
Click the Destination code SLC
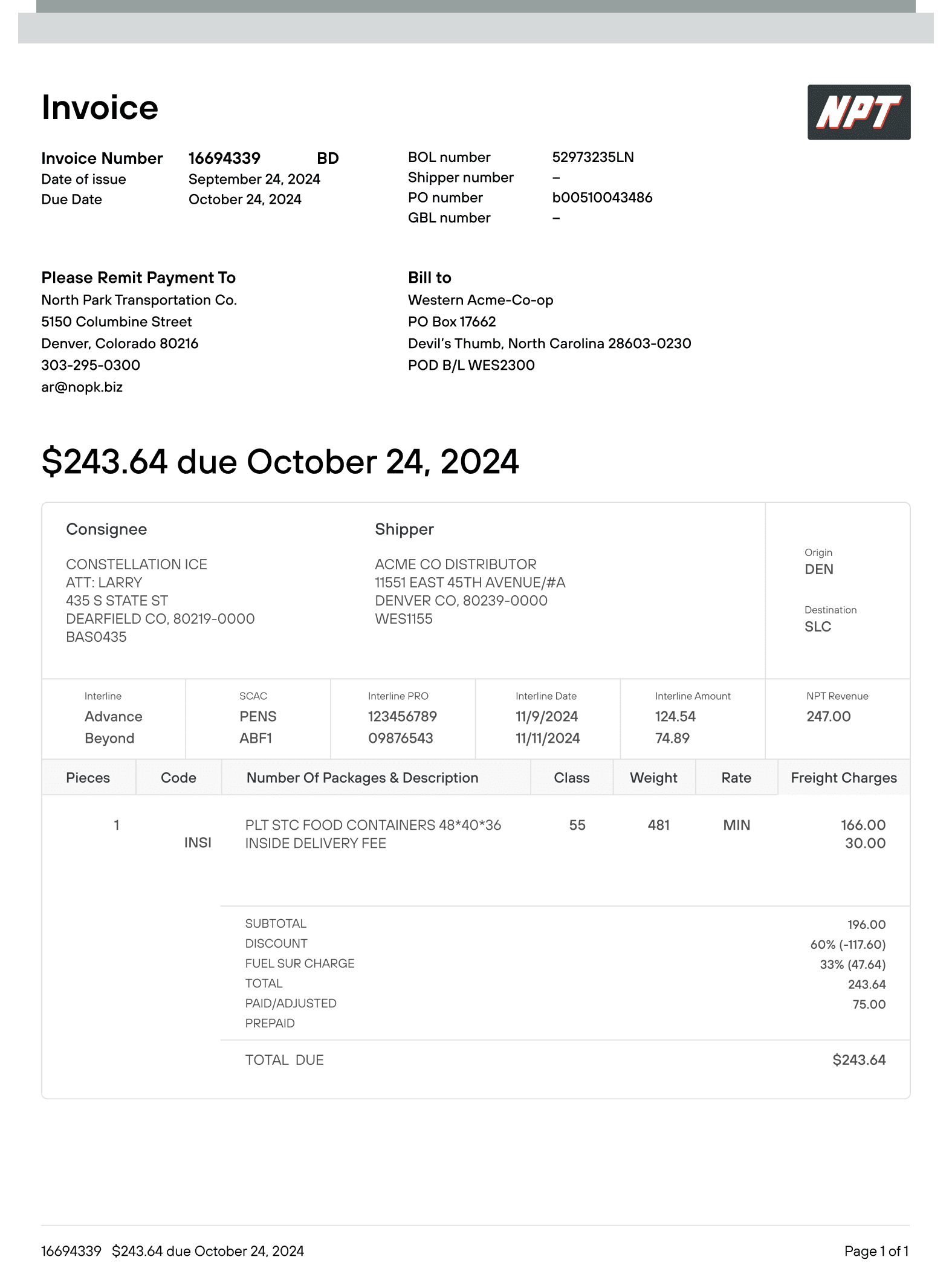pyautogui.click(x=817, y=627)
